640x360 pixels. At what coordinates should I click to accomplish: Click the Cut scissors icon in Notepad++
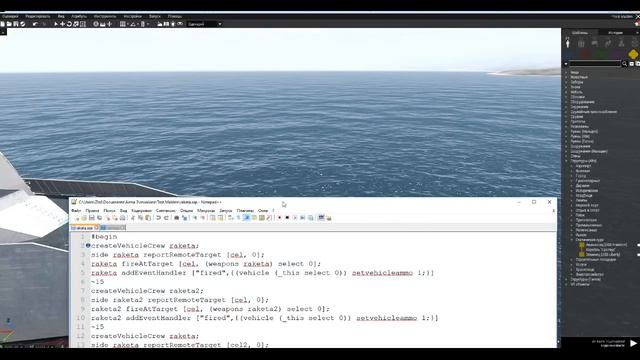(x=132, y=218)
